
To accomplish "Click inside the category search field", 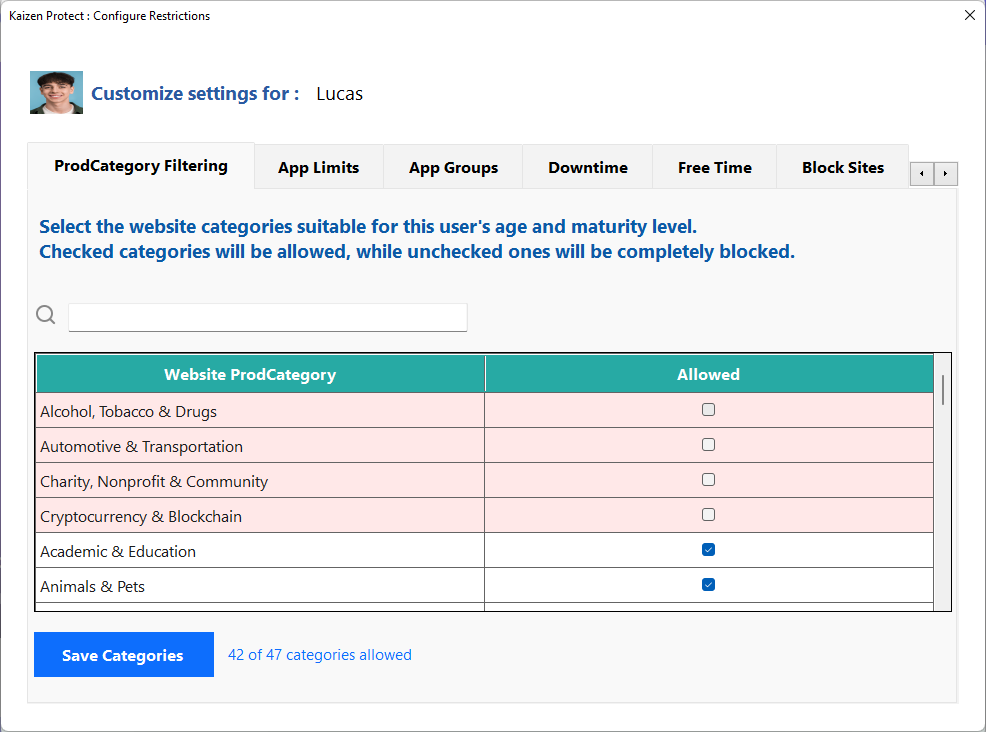I will [x=267, y=317].
